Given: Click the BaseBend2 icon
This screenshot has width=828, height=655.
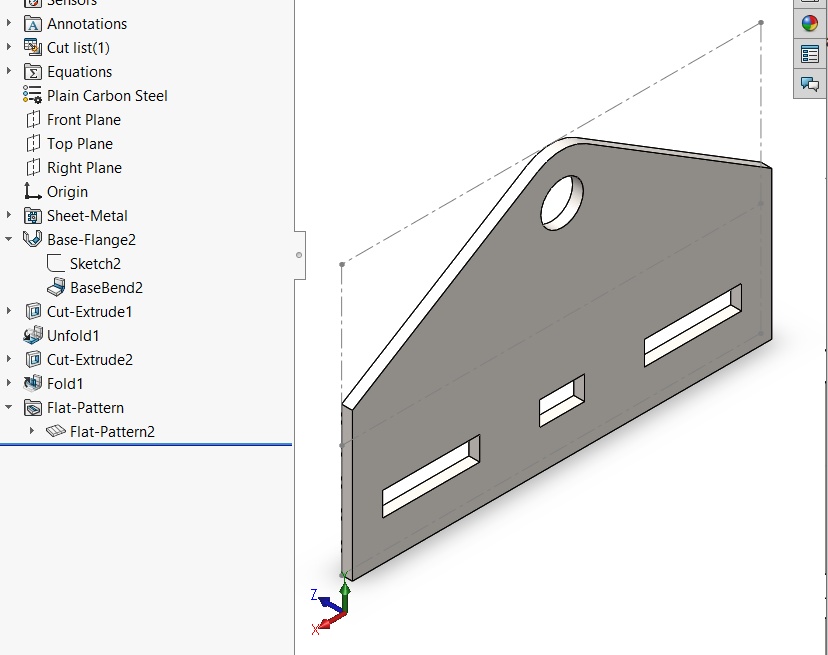Looking at the screenshot, I should 55,287.
